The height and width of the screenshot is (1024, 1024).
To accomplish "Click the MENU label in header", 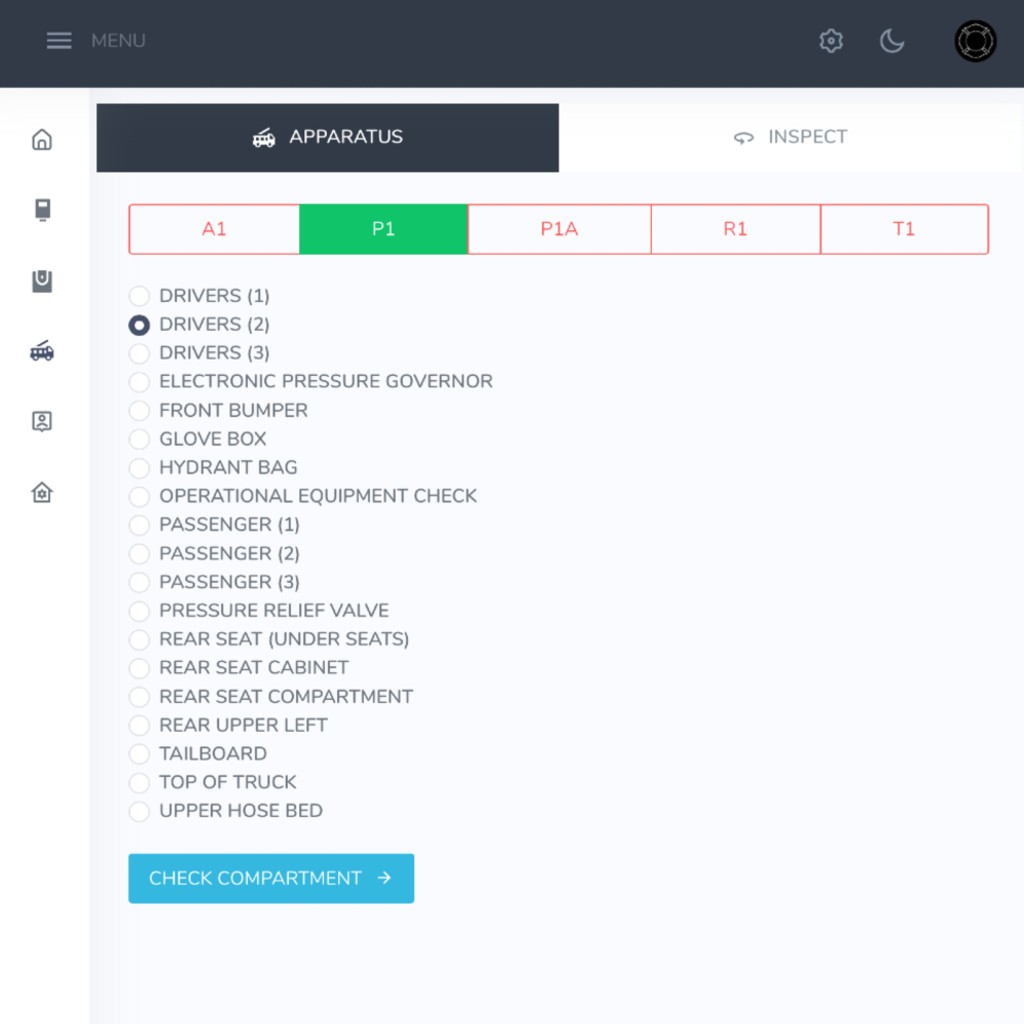I will click(x=118, y=40).
